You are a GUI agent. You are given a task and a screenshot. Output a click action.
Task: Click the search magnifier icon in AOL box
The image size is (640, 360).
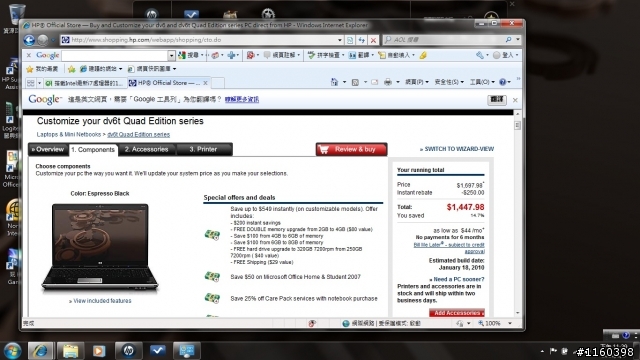pos(508,40)
